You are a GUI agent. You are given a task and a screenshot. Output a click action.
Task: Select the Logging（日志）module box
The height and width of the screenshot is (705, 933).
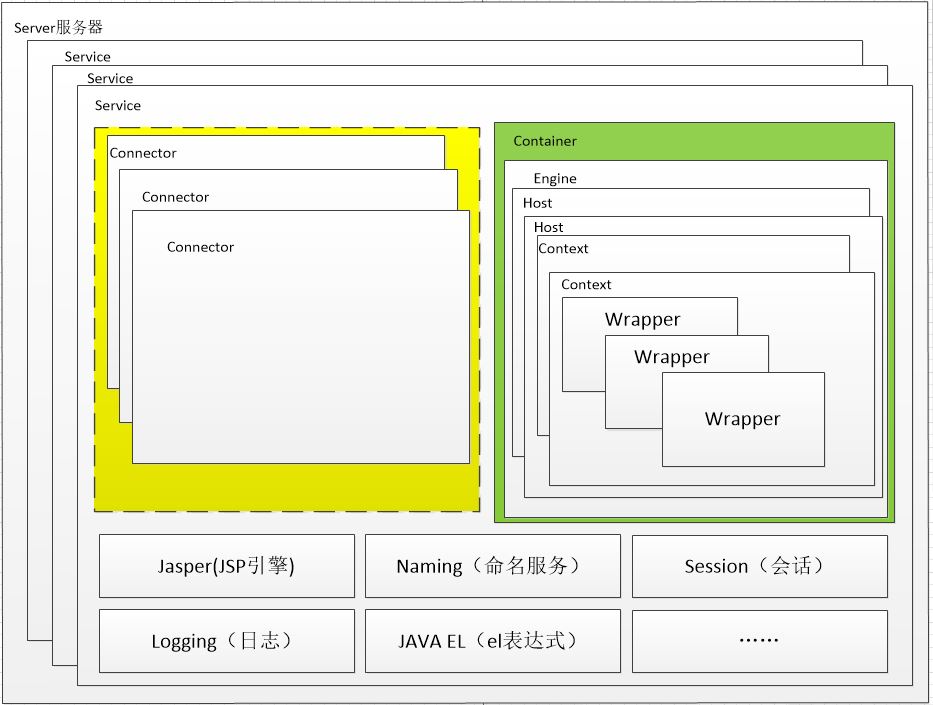(226, 641)
